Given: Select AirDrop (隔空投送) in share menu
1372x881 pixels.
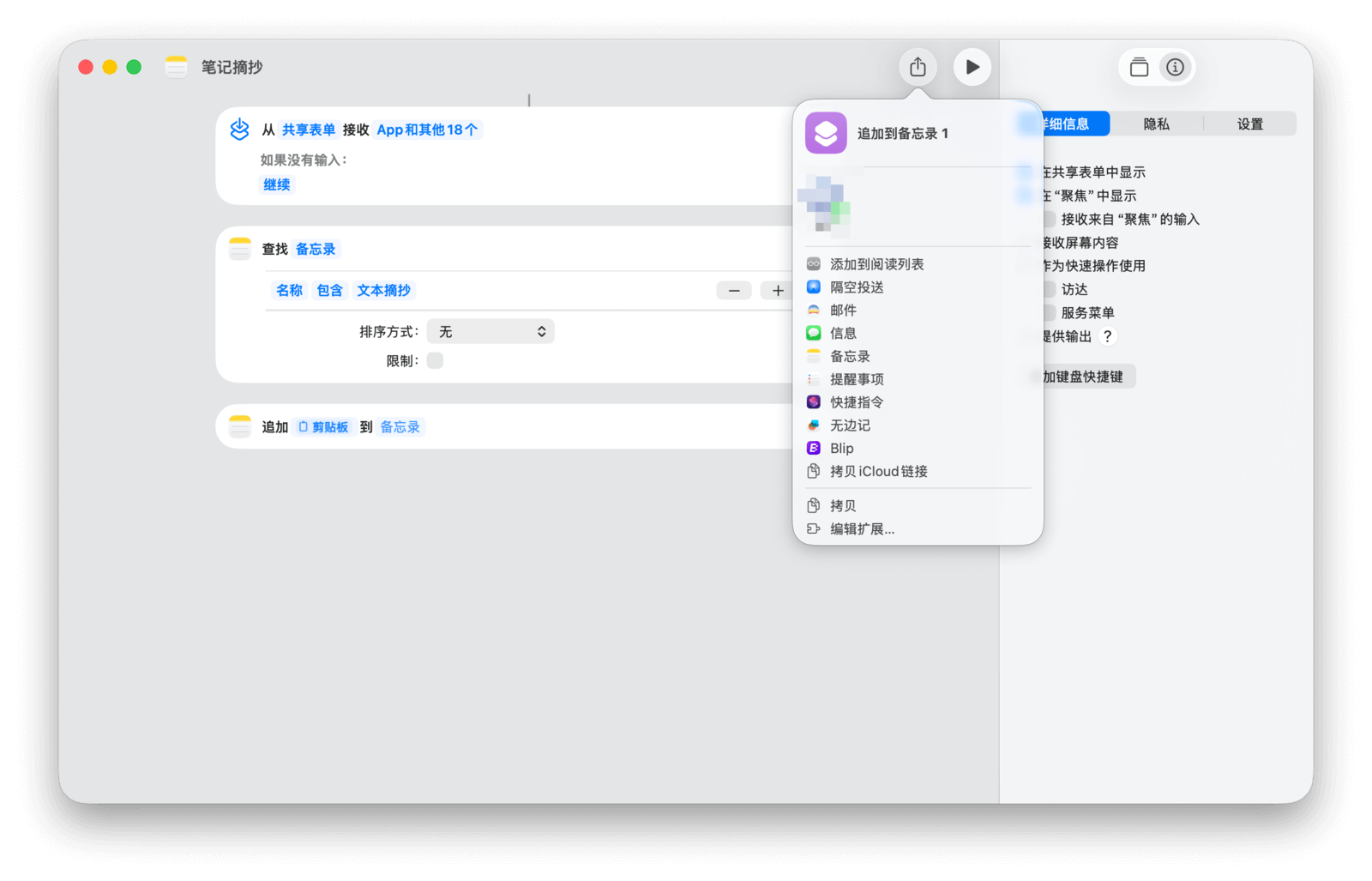Looking at the screenshot, I should coord(856,287).
